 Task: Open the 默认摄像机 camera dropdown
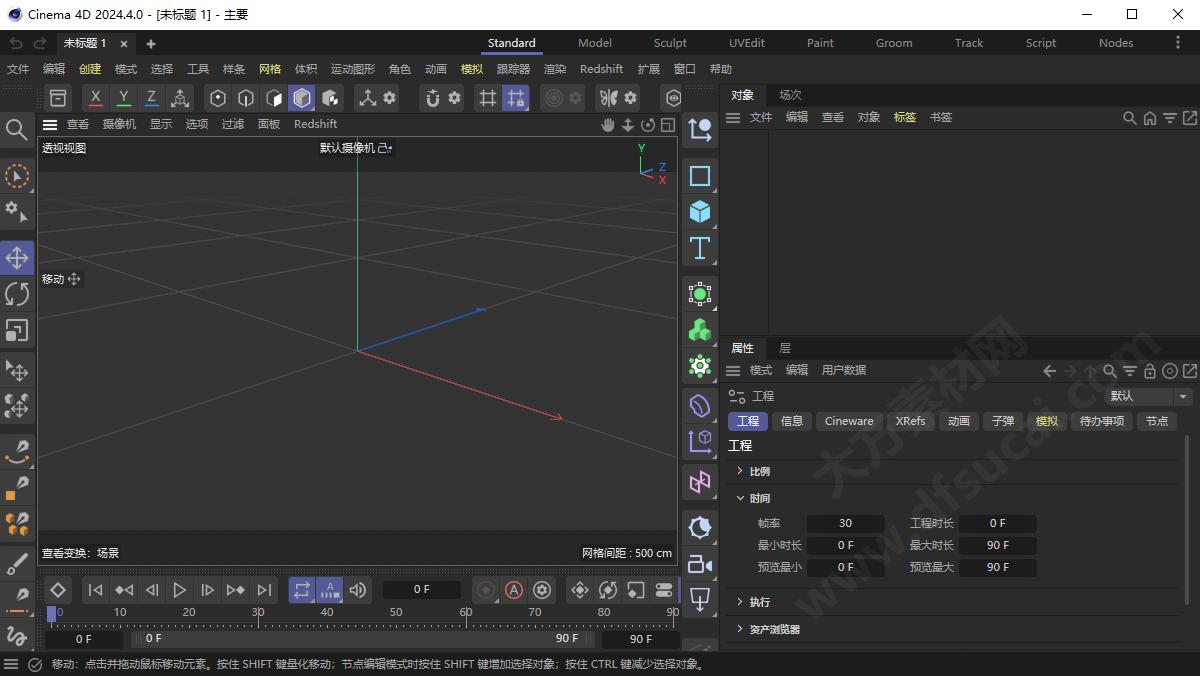(x=356, y=148)
